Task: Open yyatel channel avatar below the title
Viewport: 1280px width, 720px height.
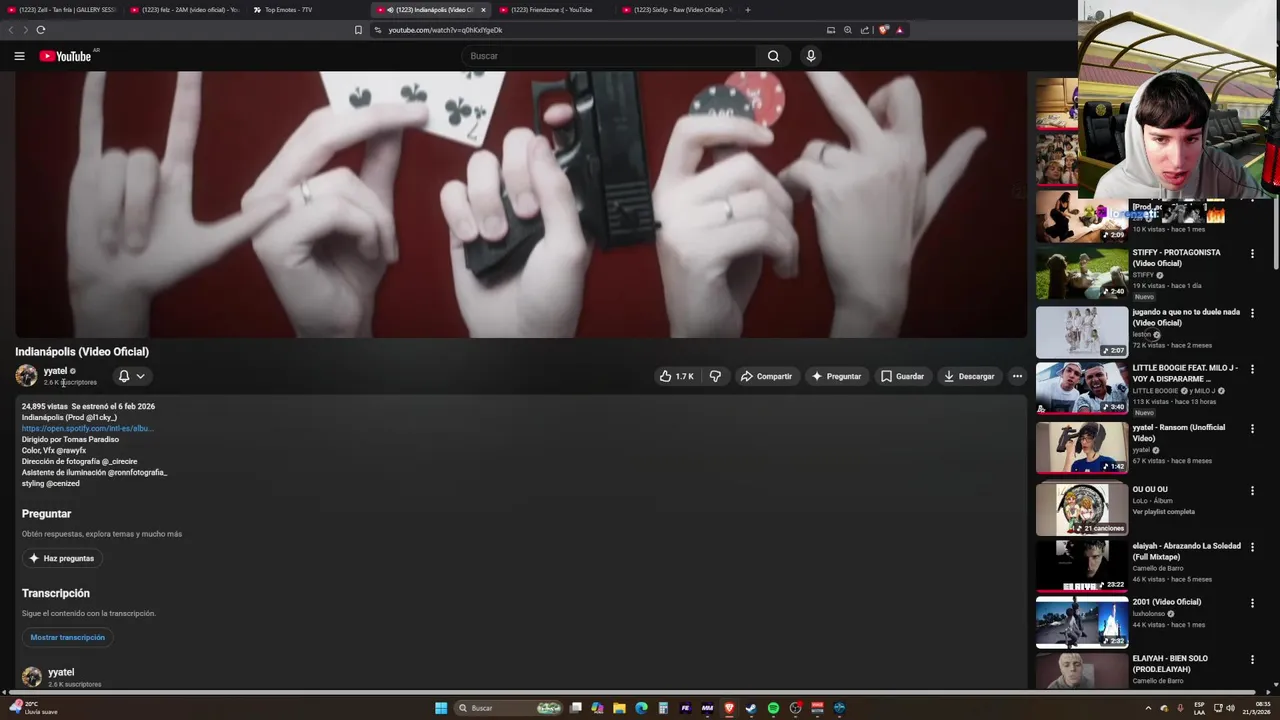Action: point(26,376)
